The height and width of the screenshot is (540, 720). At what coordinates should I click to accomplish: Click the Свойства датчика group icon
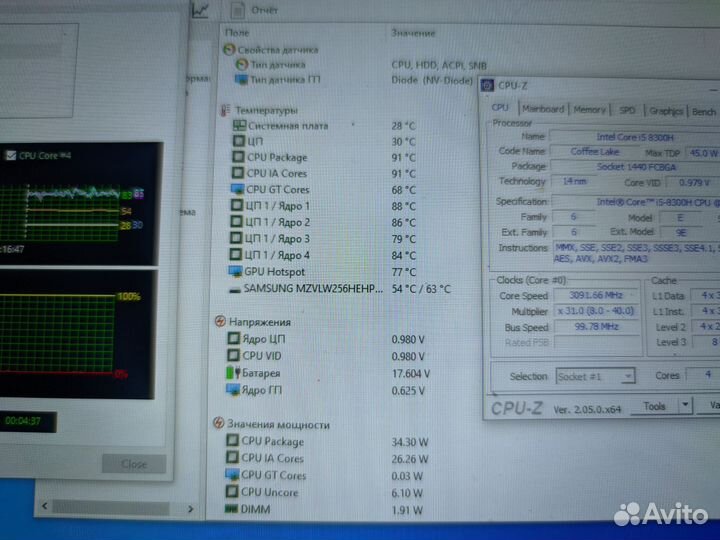229,49
